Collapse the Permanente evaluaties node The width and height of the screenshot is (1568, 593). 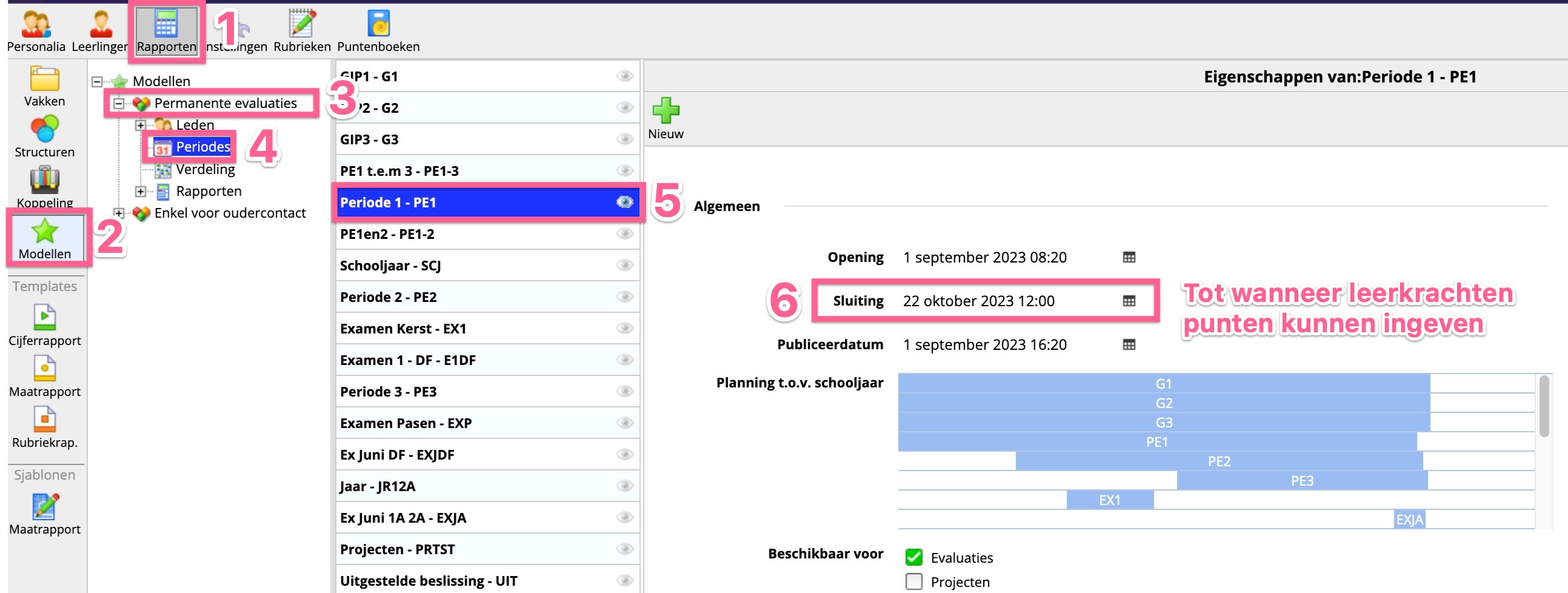(x=119, y=104)
